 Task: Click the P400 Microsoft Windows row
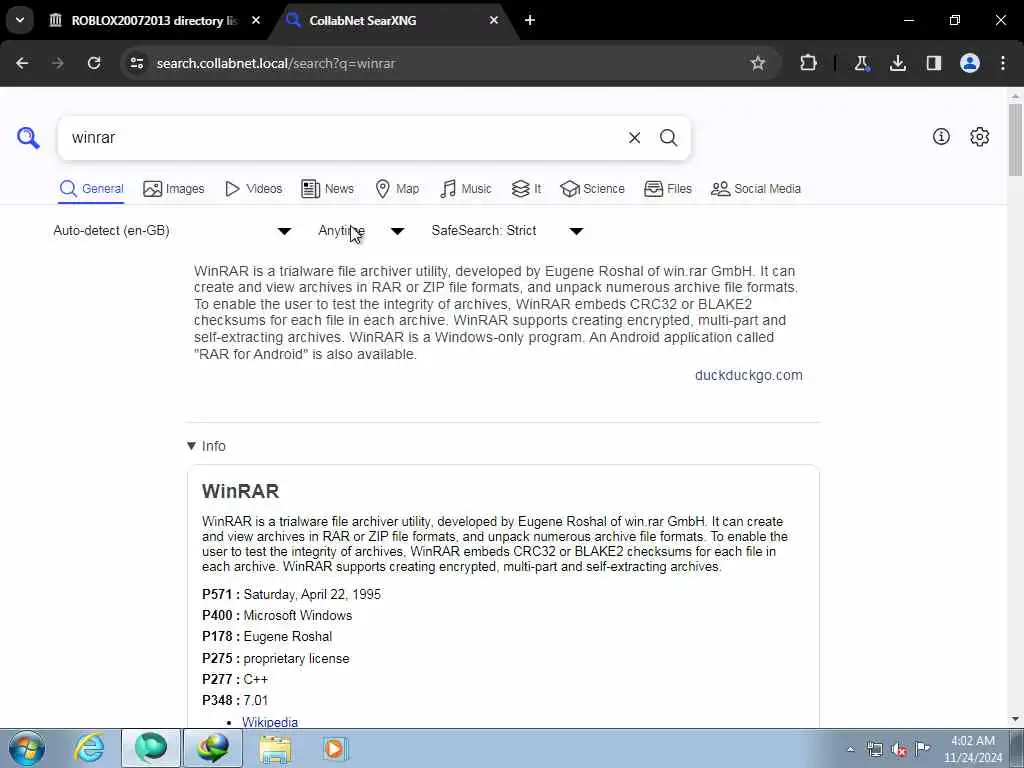click(277, 615)
